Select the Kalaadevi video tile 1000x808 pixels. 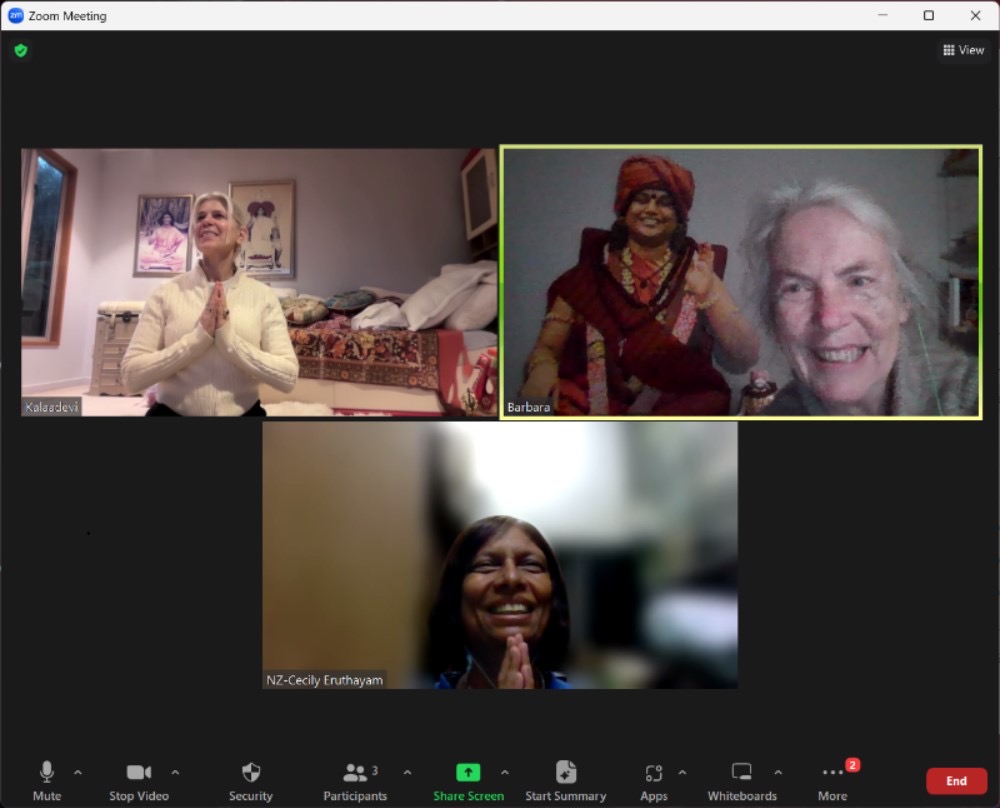coord(259,282)
